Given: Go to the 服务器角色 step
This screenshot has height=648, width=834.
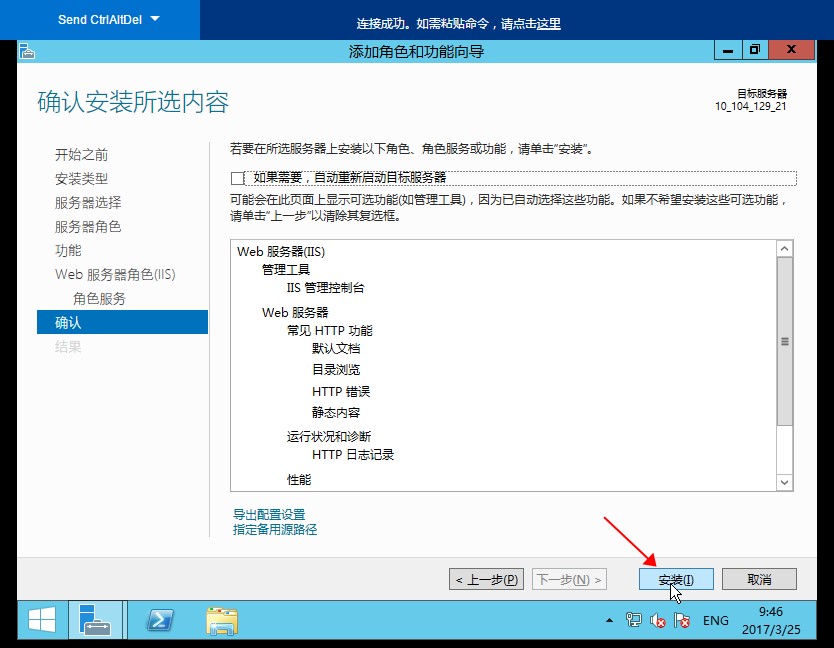Looking at the screenshot, I should (88, 227).
